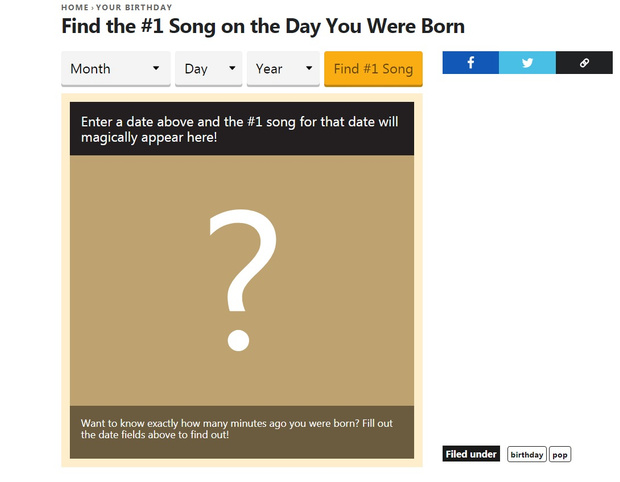Open the pop tag

point(560,454)
